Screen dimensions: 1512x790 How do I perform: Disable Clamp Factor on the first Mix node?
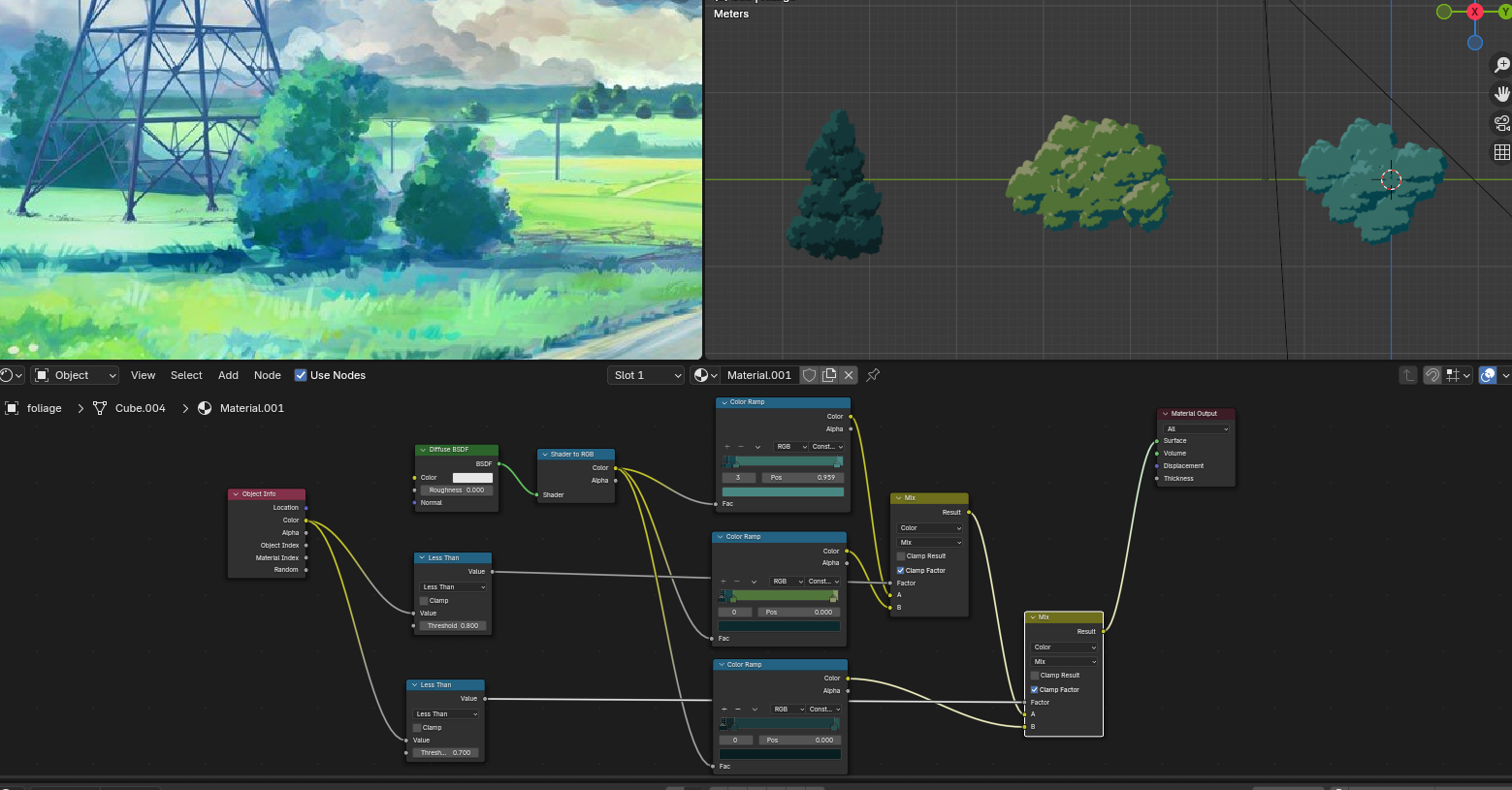pos(901,571)
